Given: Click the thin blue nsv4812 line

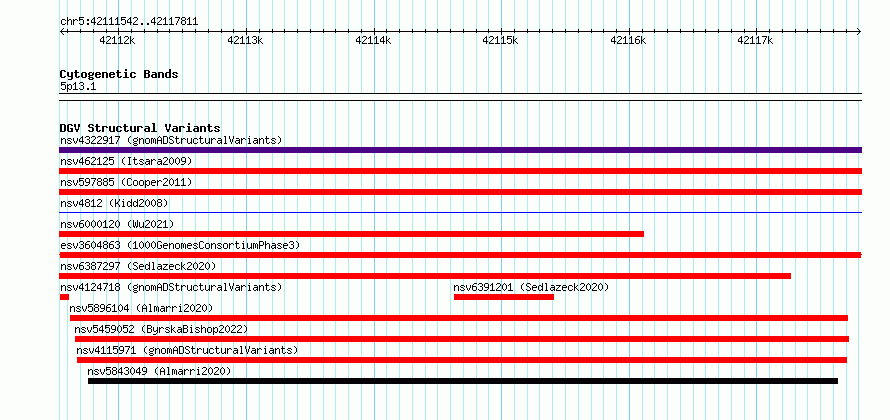Looking at the screenshot, I should [x=460, y=212].
